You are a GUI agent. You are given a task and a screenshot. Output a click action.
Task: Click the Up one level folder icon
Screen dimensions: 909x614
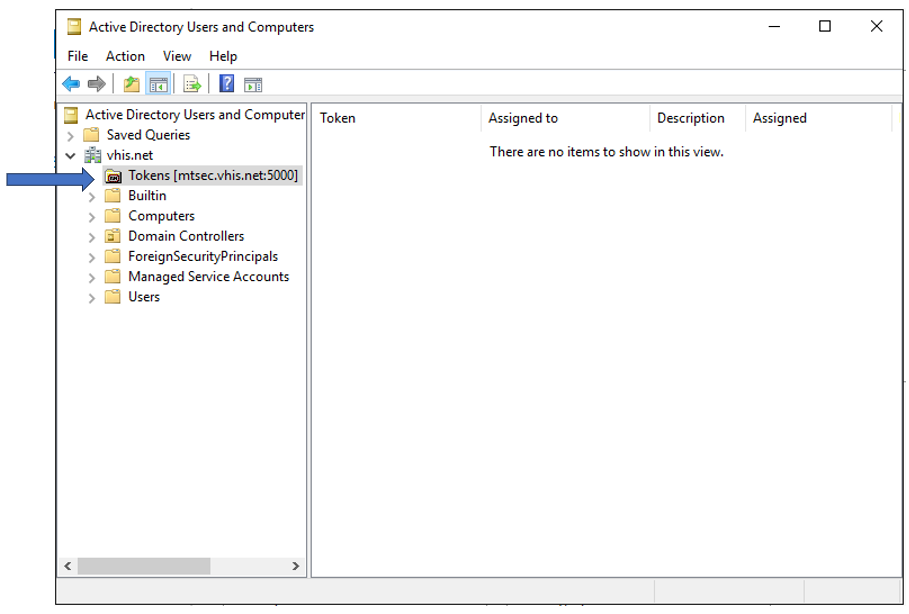click(x=132, y=84)
